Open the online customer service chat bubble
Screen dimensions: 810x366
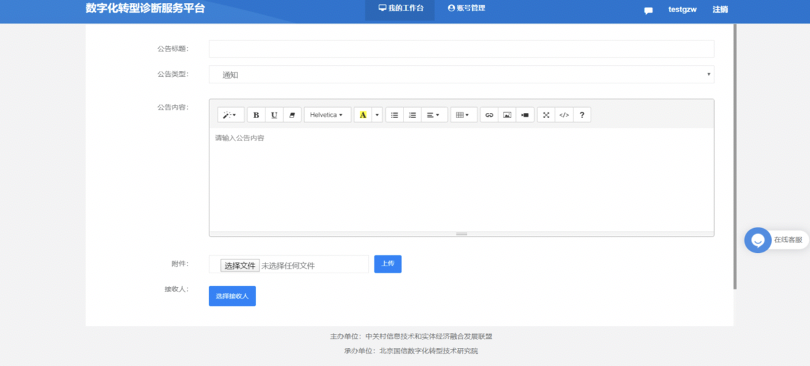[758, 240]
